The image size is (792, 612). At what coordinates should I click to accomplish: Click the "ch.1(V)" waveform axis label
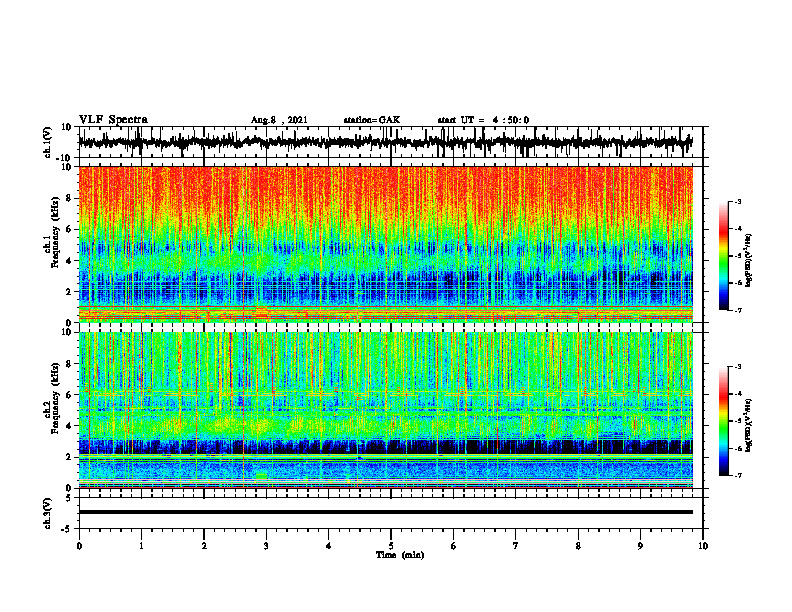[x=48, y=142]
